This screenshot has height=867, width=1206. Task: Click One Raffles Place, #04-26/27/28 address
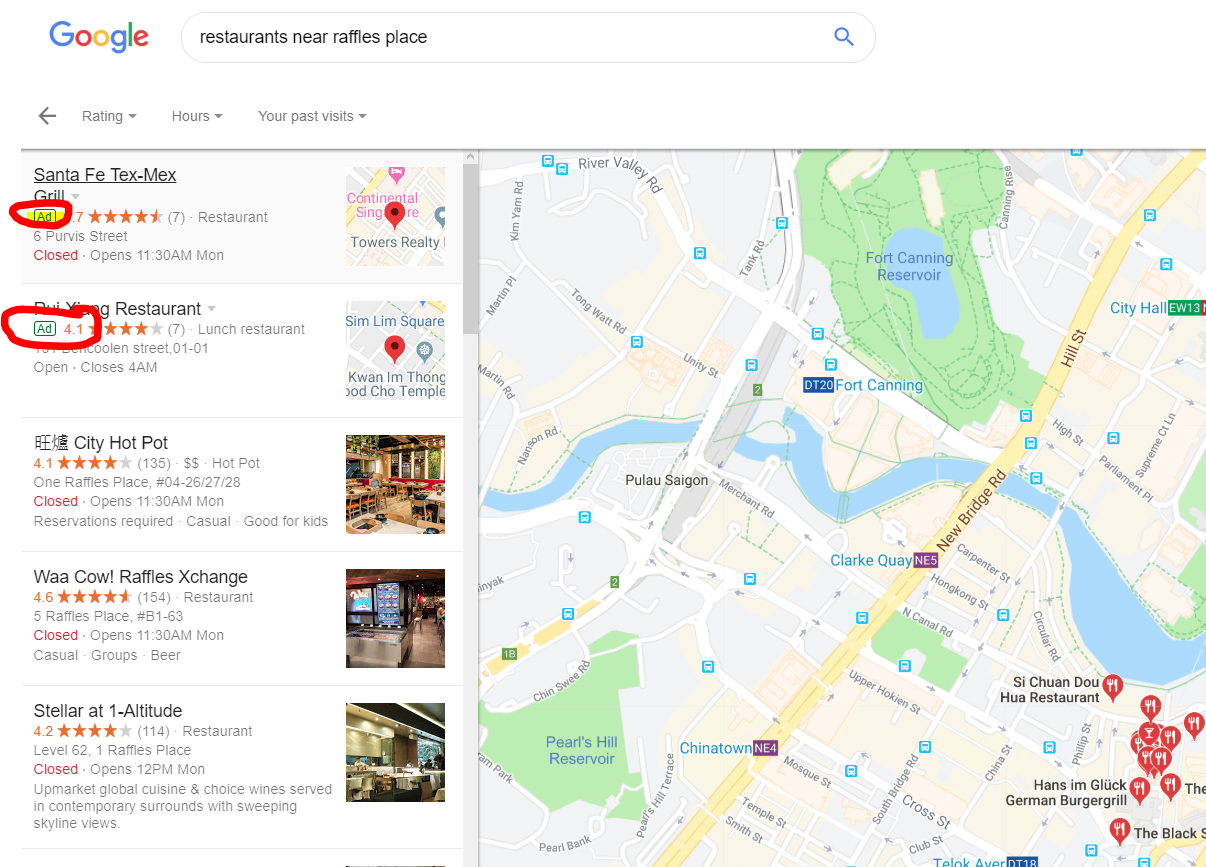[137, 482]
